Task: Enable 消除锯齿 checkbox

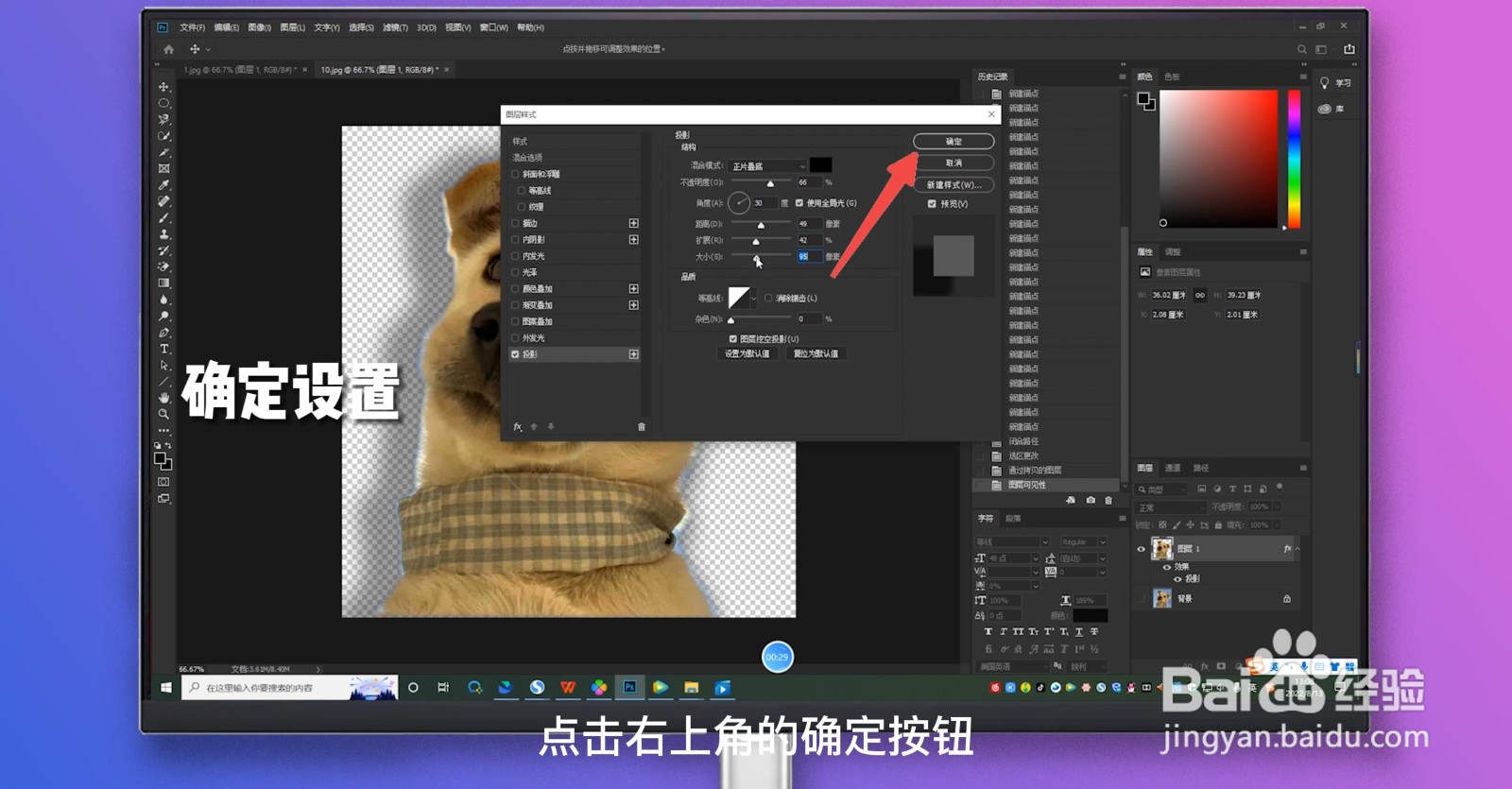Action: (x=768, y=298)
